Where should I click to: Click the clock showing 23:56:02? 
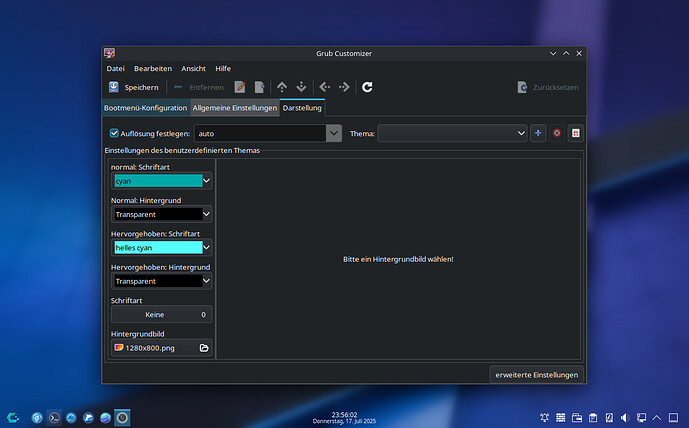344,417
